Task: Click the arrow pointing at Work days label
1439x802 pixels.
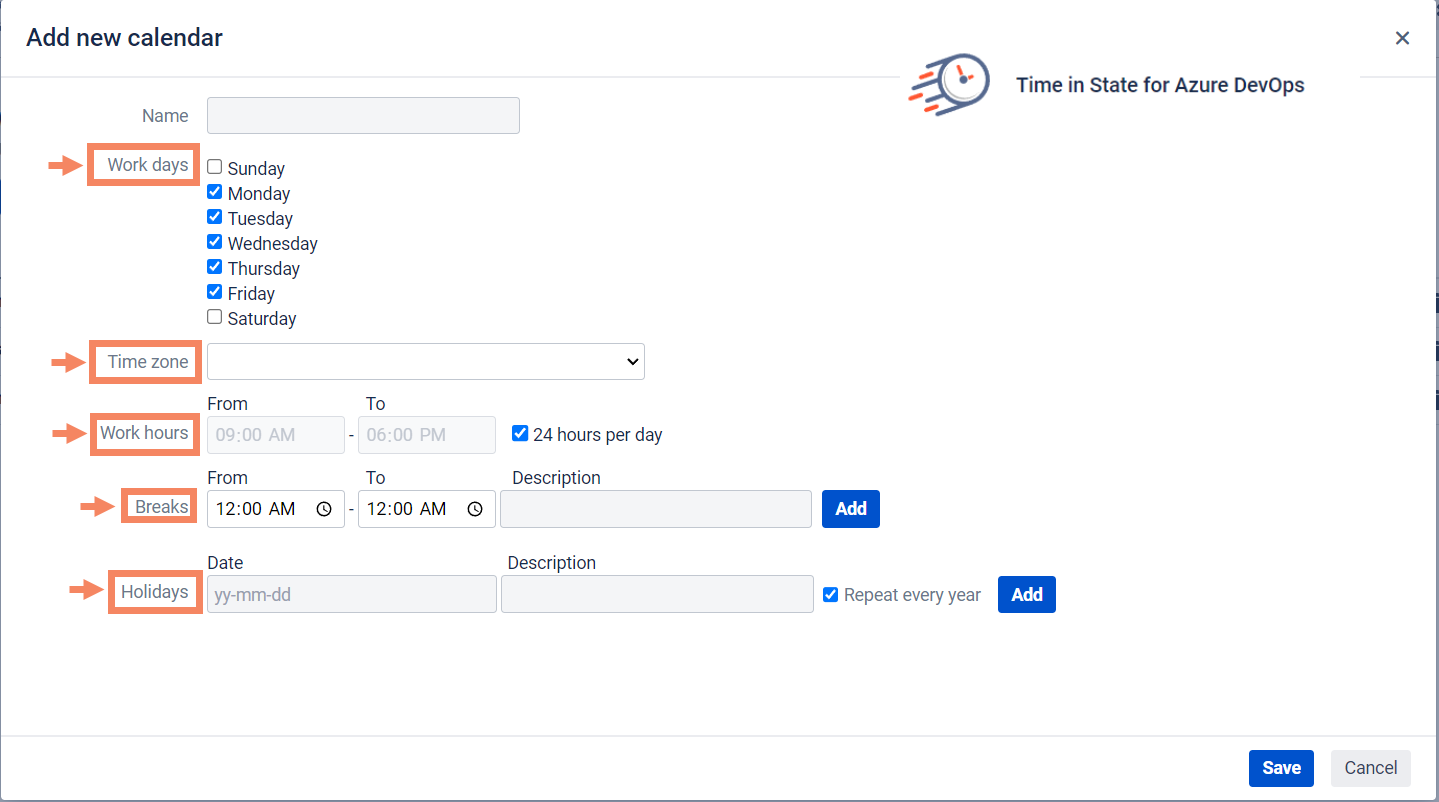Action: 63,165
